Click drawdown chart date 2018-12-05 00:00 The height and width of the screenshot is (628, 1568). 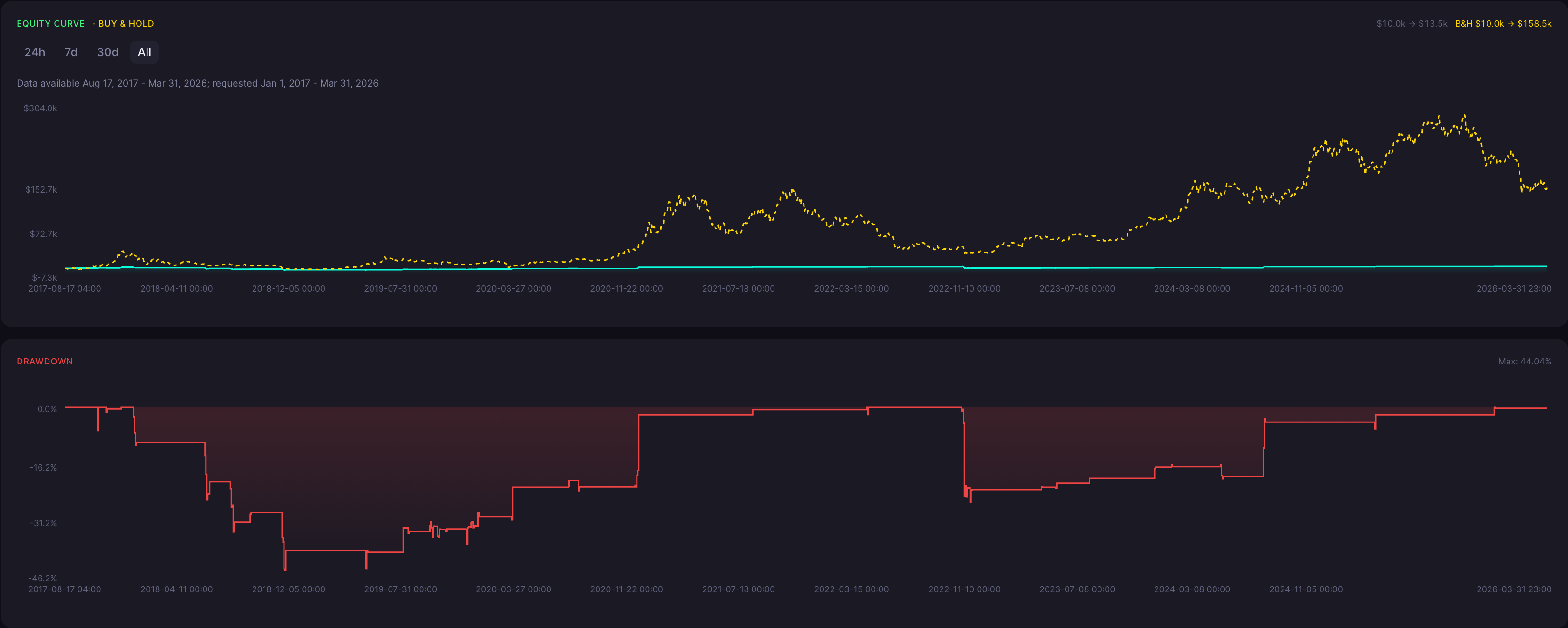[288, 589]
